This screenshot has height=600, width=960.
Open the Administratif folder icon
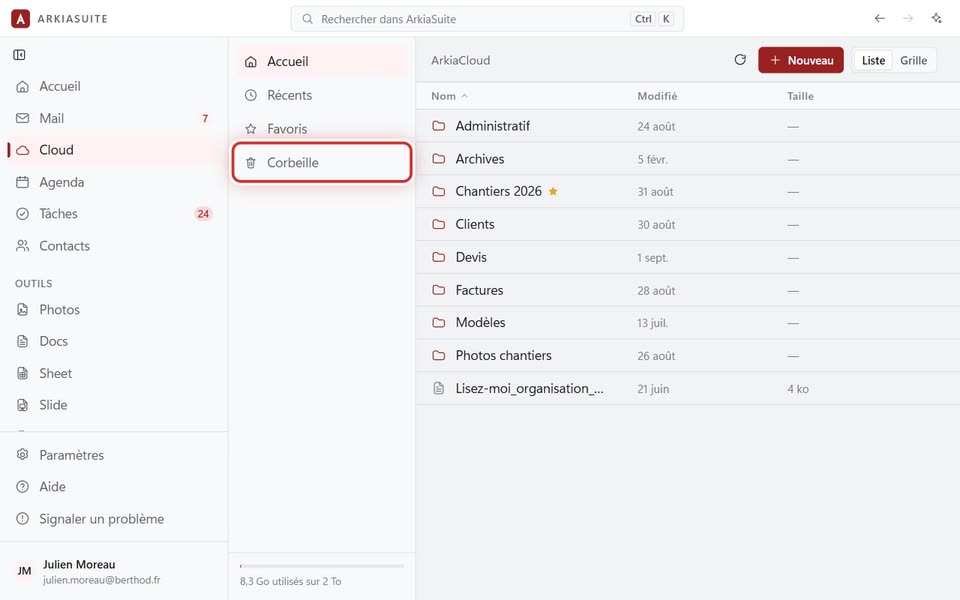(438, 126)
